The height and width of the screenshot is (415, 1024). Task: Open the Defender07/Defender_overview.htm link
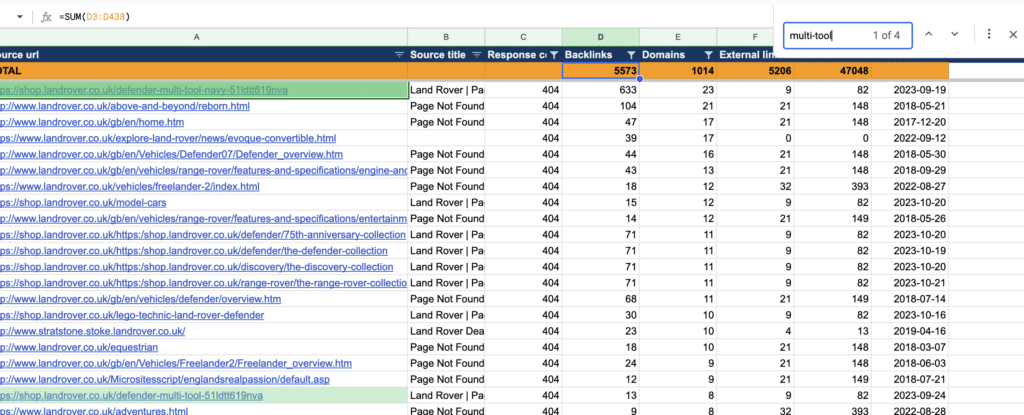pos(171,154)
